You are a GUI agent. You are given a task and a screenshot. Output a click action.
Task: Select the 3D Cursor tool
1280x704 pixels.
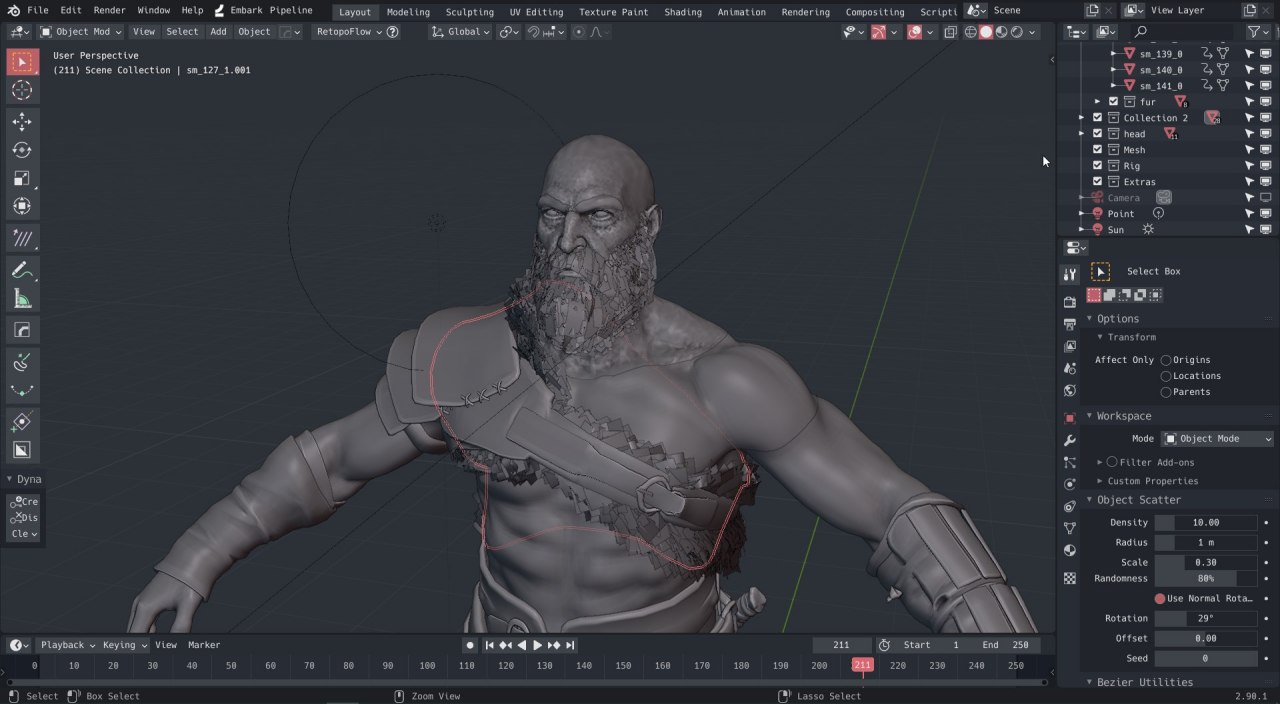click(22, 91)
